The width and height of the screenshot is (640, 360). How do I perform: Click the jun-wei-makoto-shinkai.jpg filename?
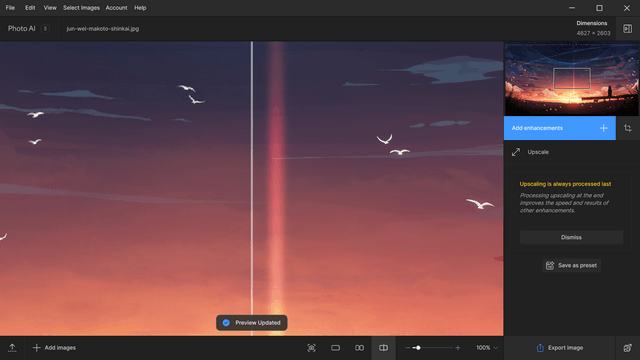102,29
